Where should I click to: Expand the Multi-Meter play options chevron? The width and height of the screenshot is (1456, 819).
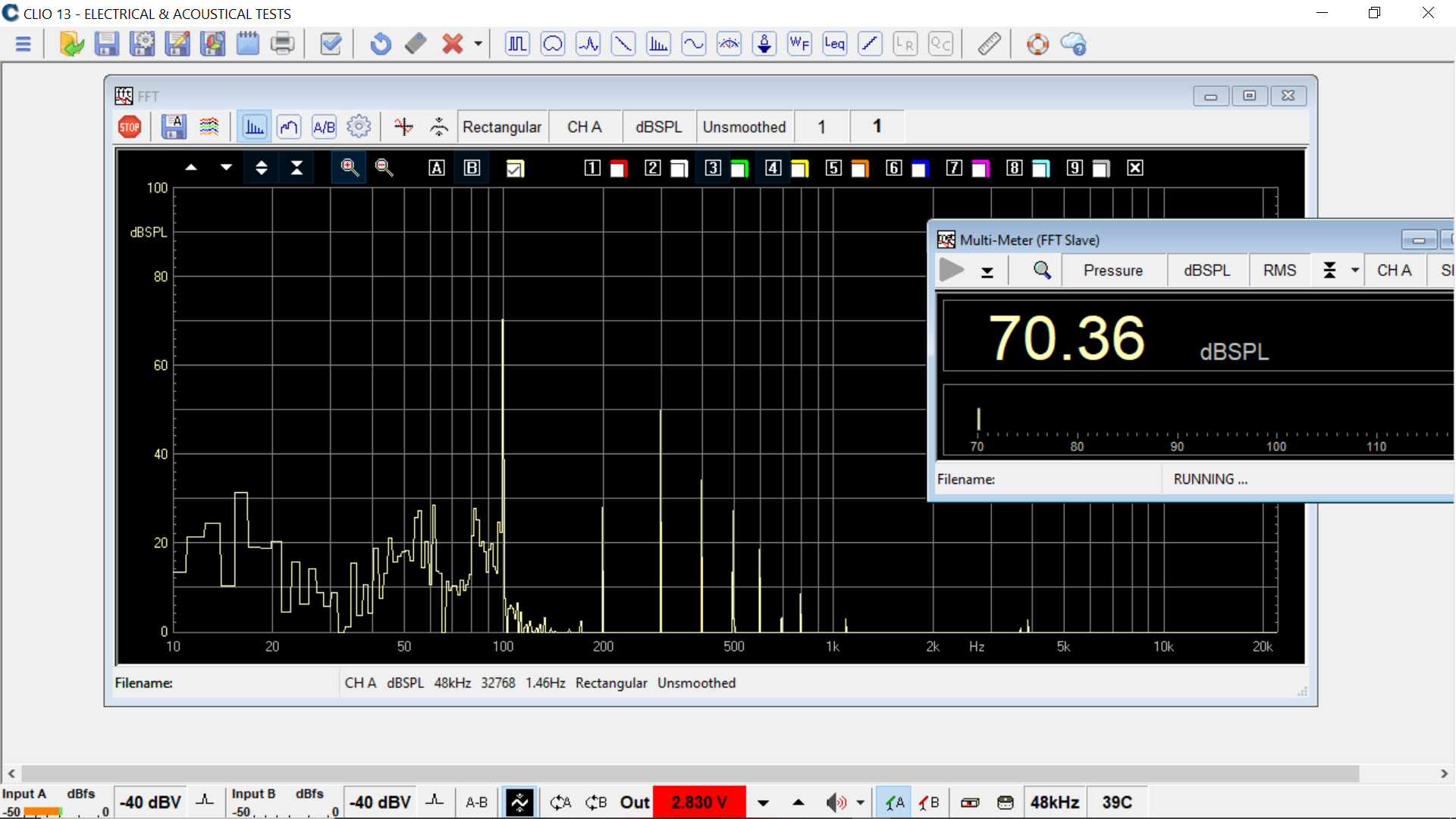[x=988, y=270]
